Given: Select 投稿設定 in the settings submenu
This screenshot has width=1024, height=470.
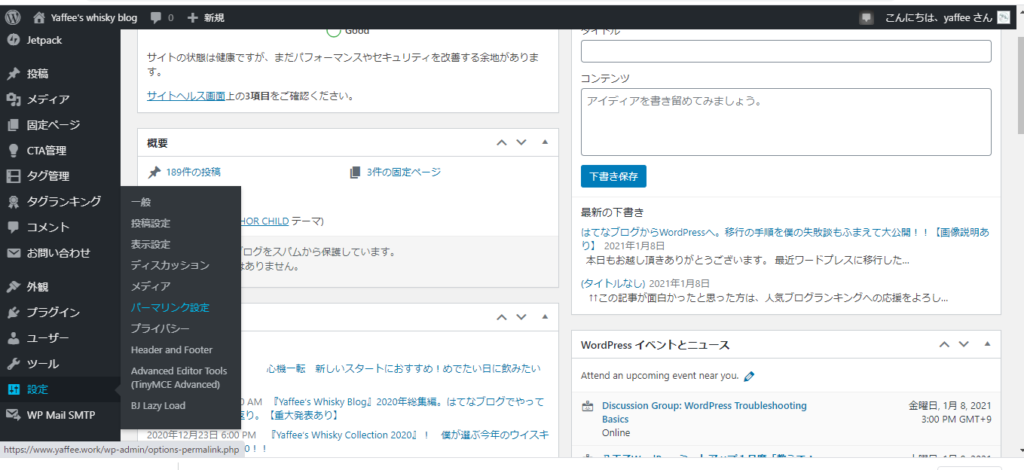Looking at the screenshot, I should 150,223.
